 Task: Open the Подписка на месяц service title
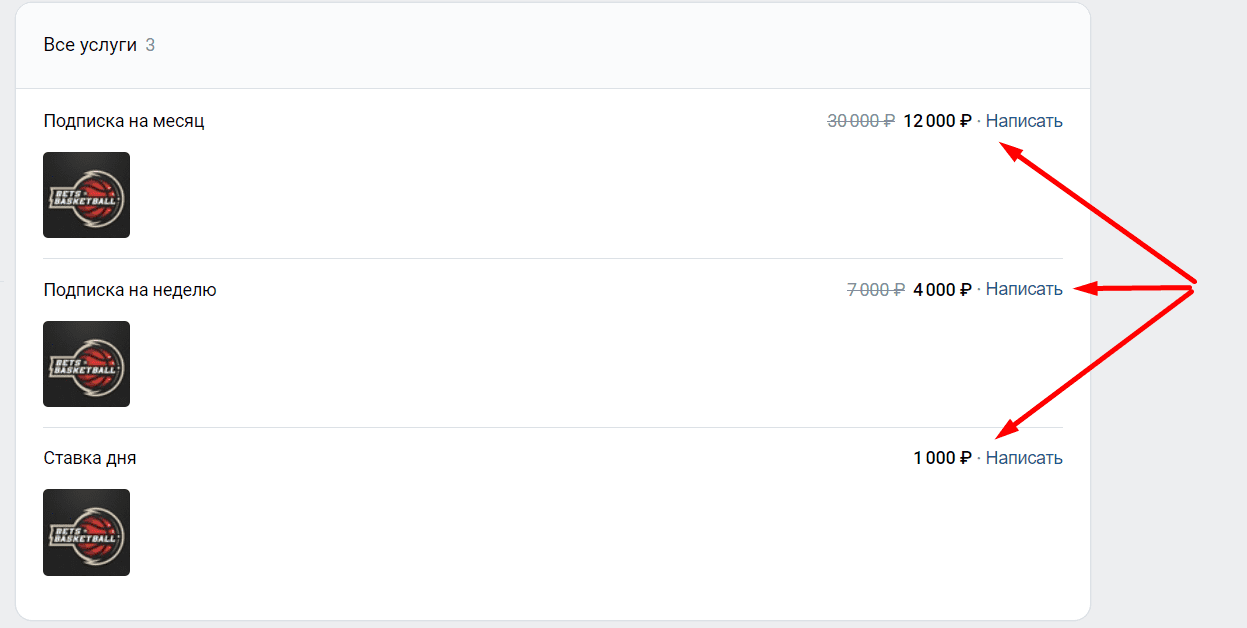tap(124, 121)
